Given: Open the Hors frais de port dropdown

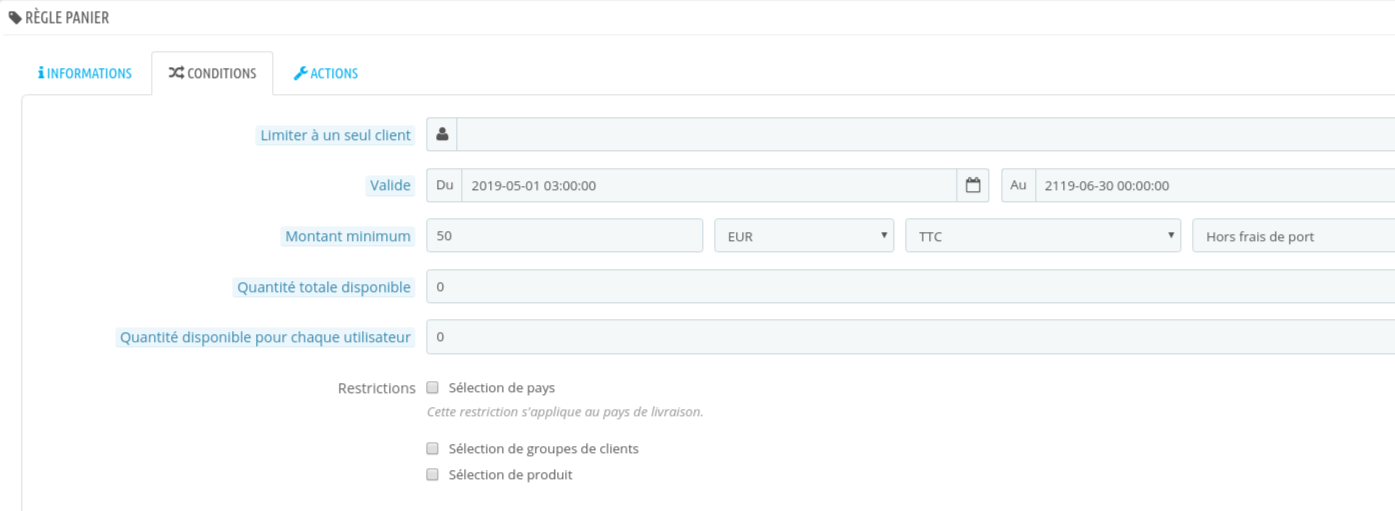Looking at the screenshot, I should (1294, 236).
